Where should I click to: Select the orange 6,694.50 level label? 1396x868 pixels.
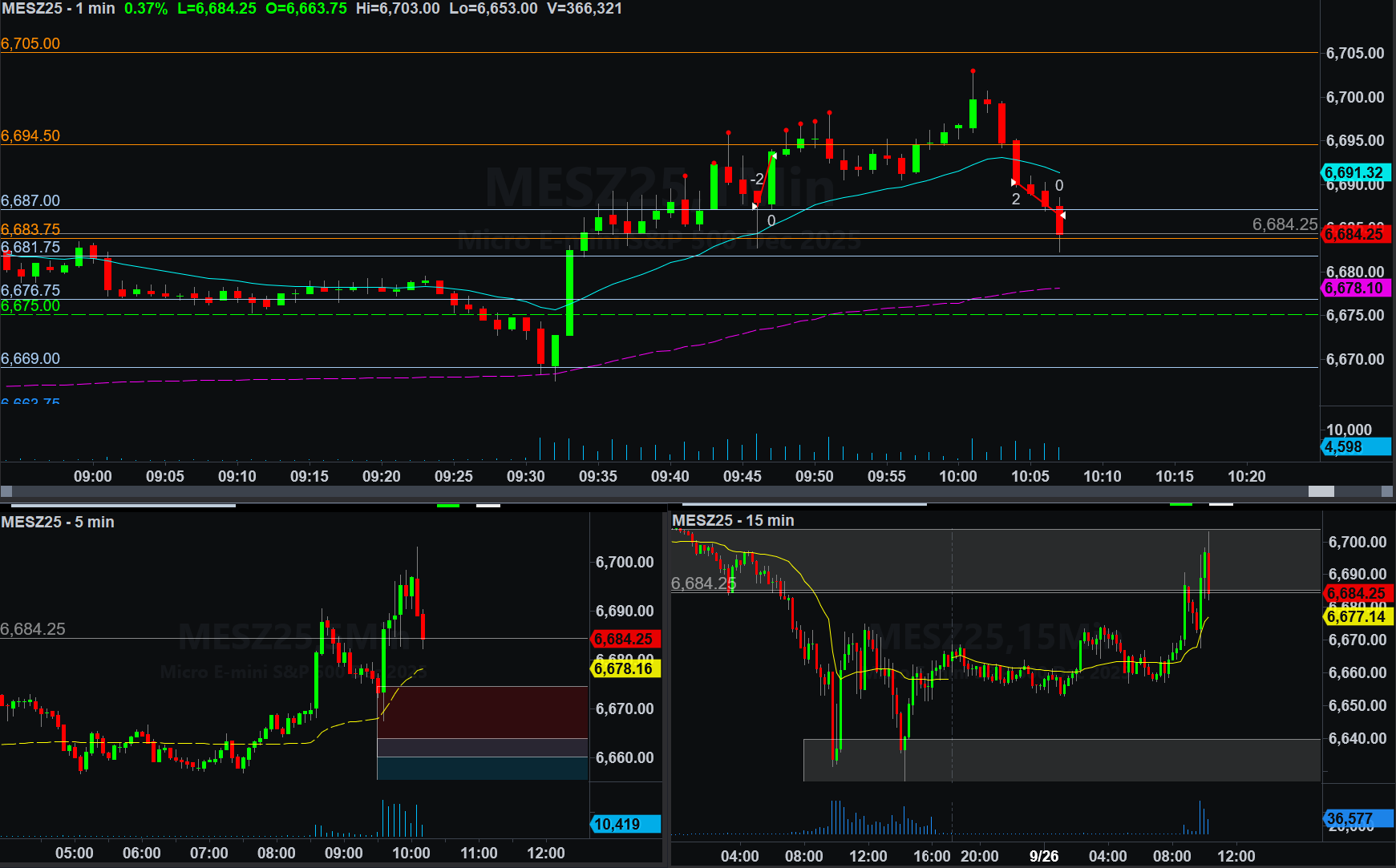point(30,135)
